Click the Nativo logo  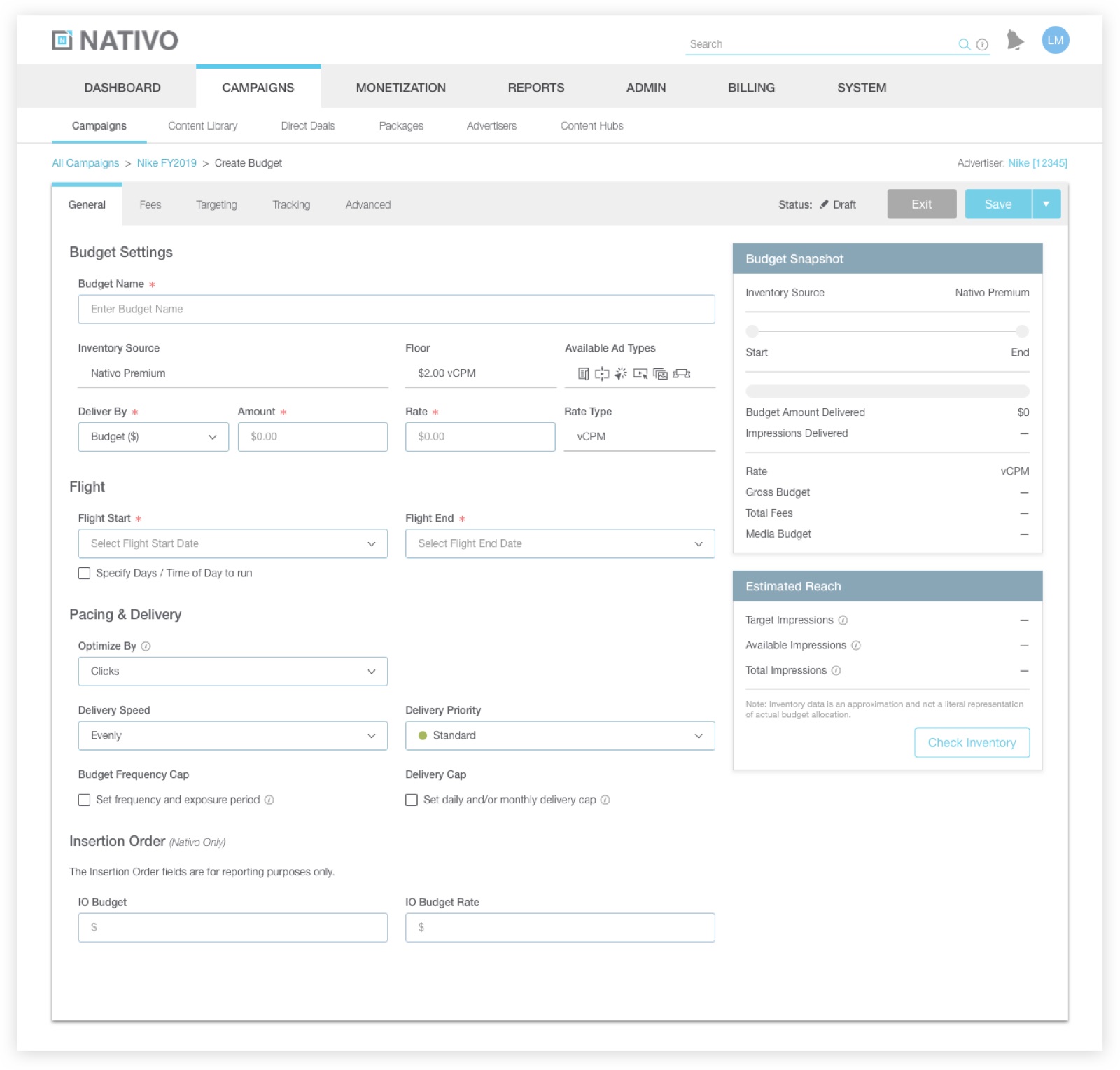coord(115,41)
